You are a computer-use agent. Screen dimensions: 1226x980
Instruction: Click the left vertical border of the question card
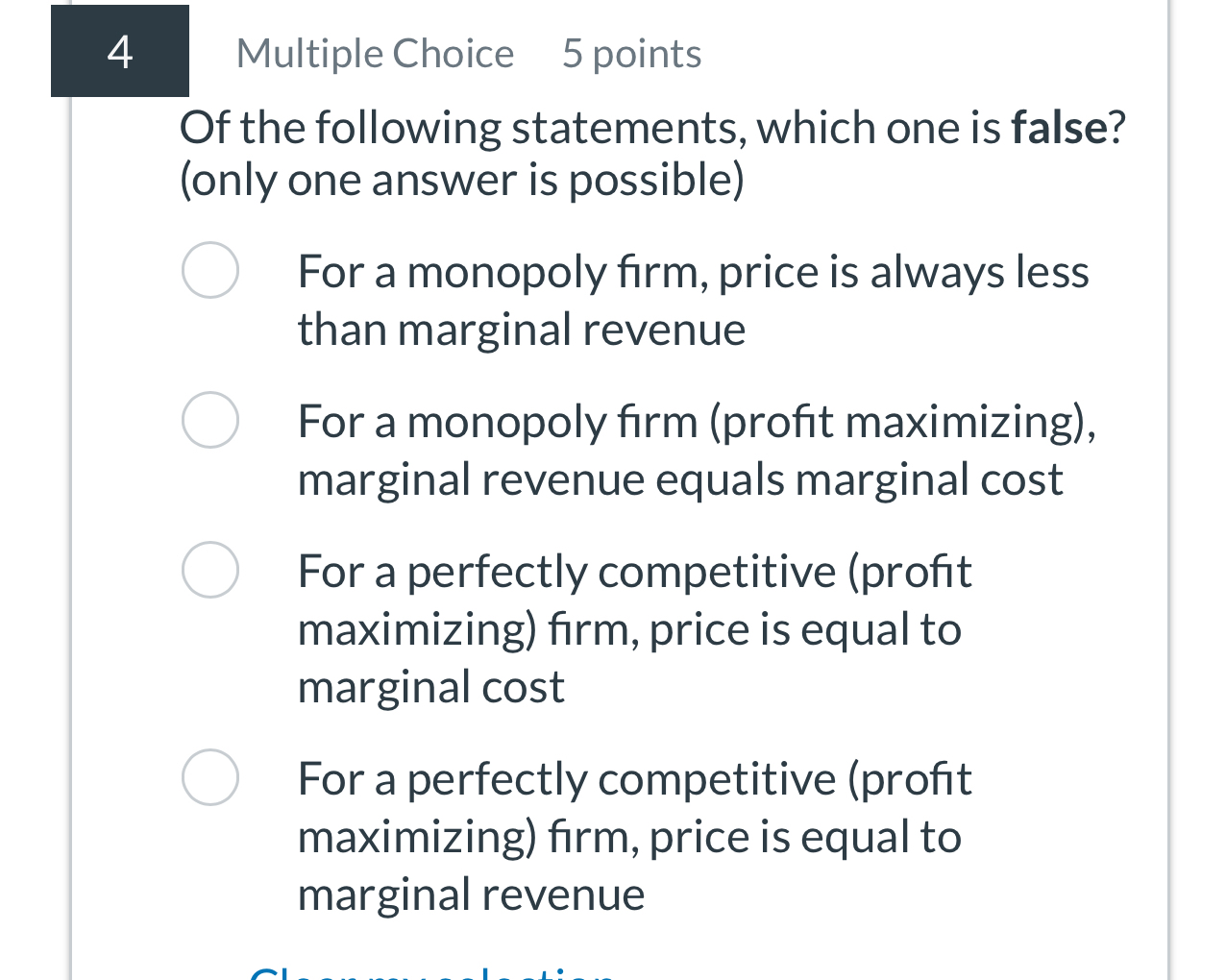click(x=71, y=480)
